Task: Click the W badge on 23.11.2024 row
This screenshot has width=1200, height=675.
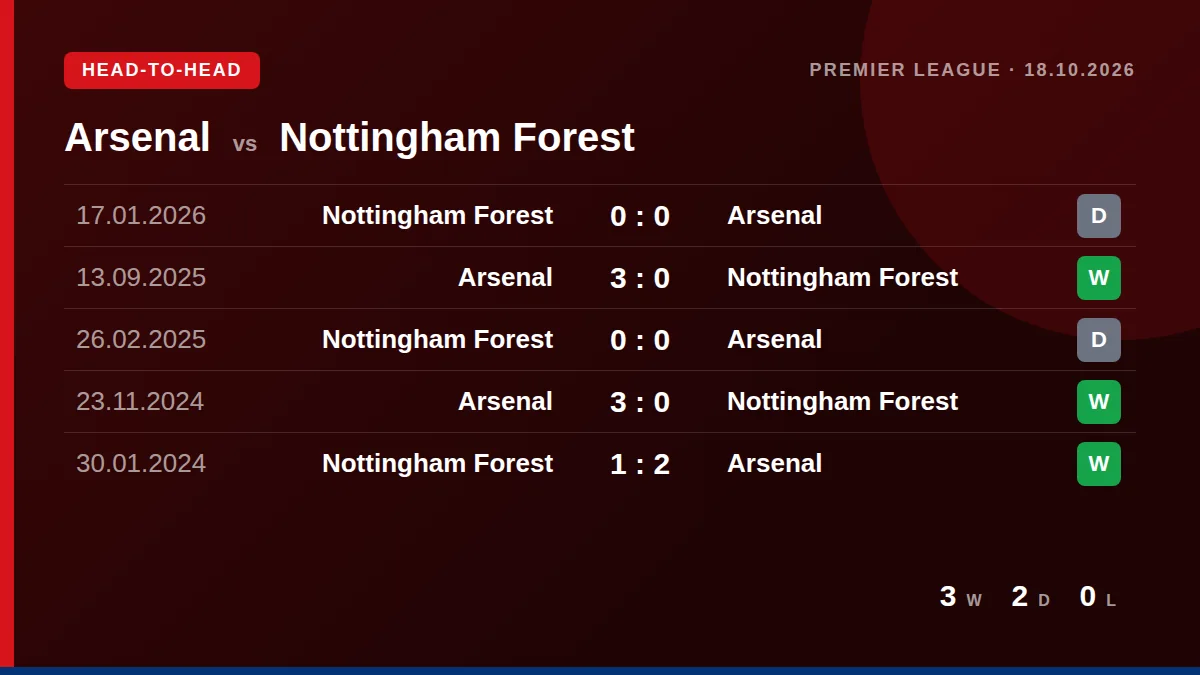Action: (x=1098, y=402)
